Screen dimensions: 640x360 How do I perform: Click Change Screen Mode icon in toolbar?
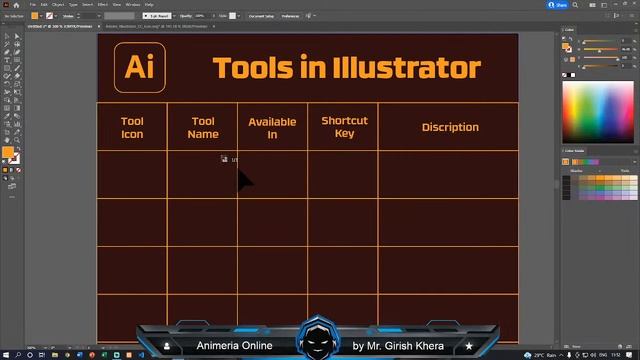tap(12, 187)
